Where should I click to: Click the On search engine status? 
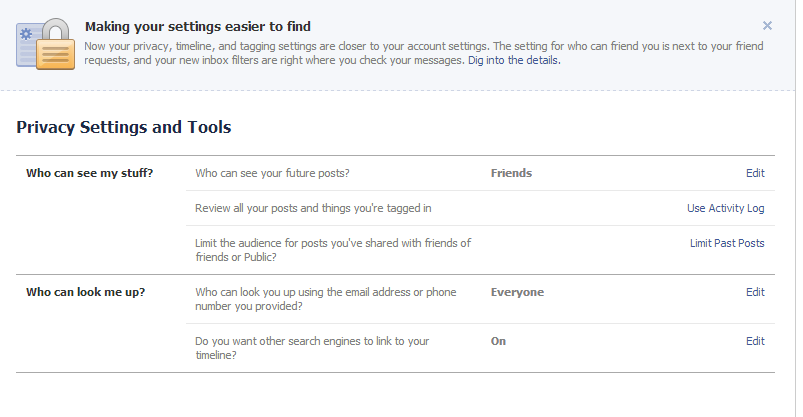pos(498,341)
